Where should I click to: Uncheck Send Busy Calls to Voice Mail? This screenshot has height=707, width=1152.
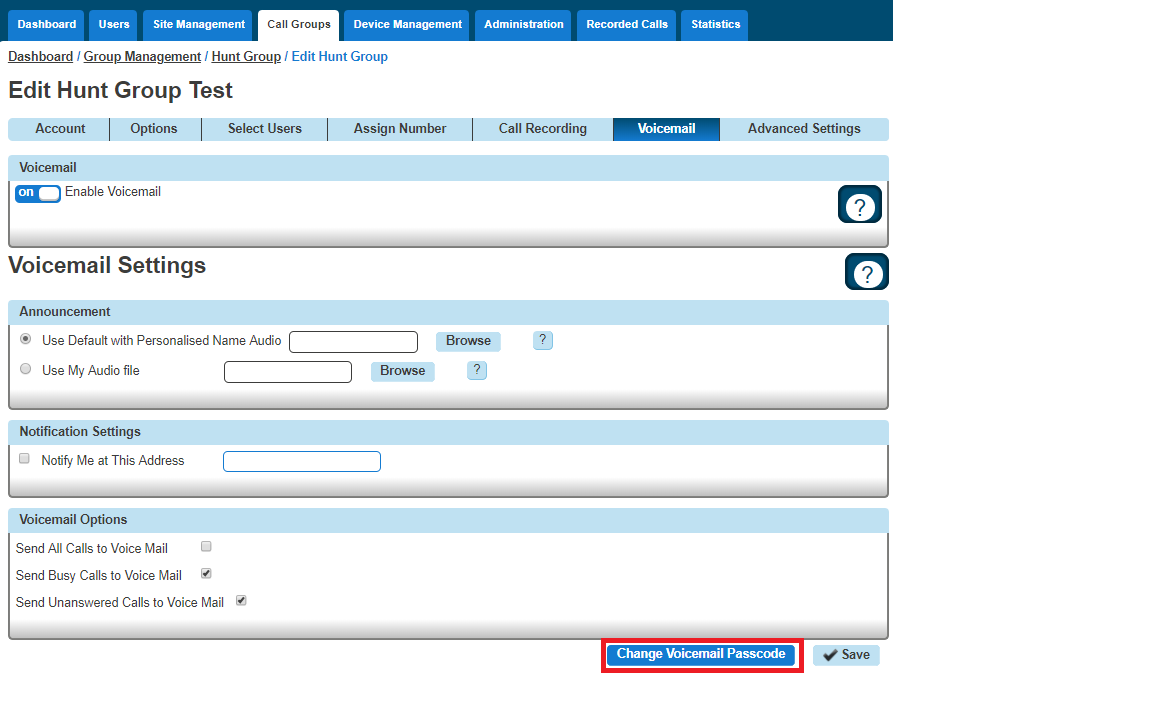206,574
